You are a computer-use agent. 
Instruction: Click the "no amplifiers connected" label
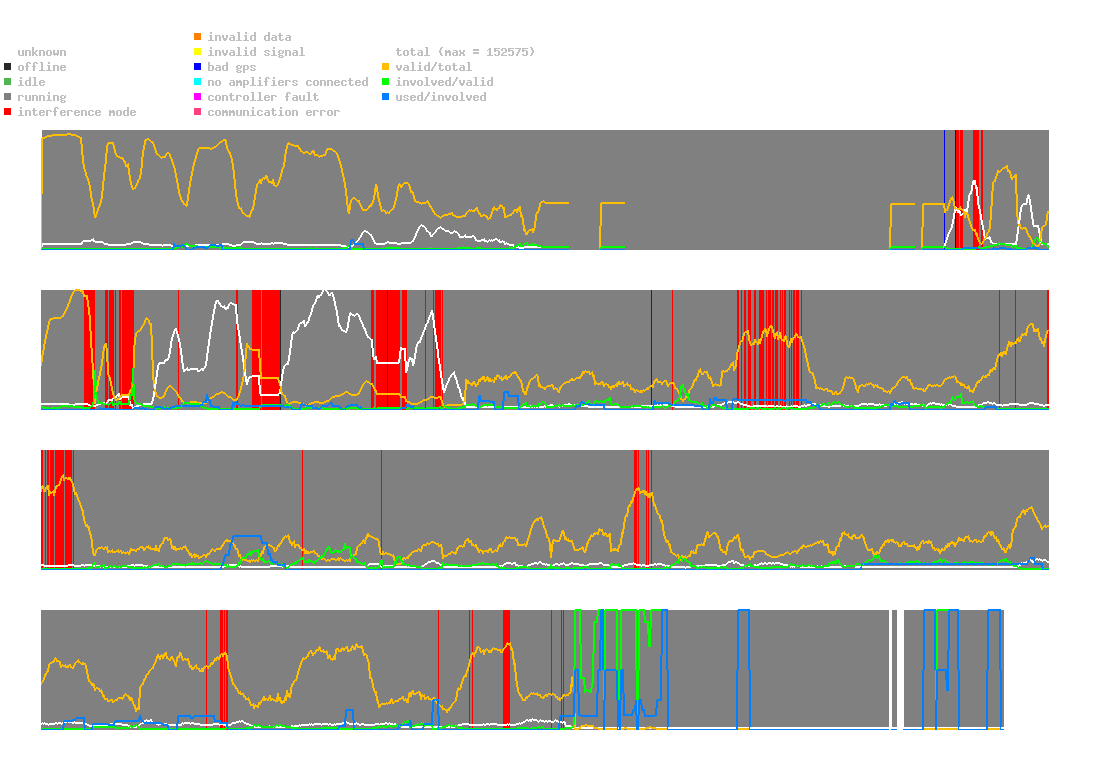point(288,82)
